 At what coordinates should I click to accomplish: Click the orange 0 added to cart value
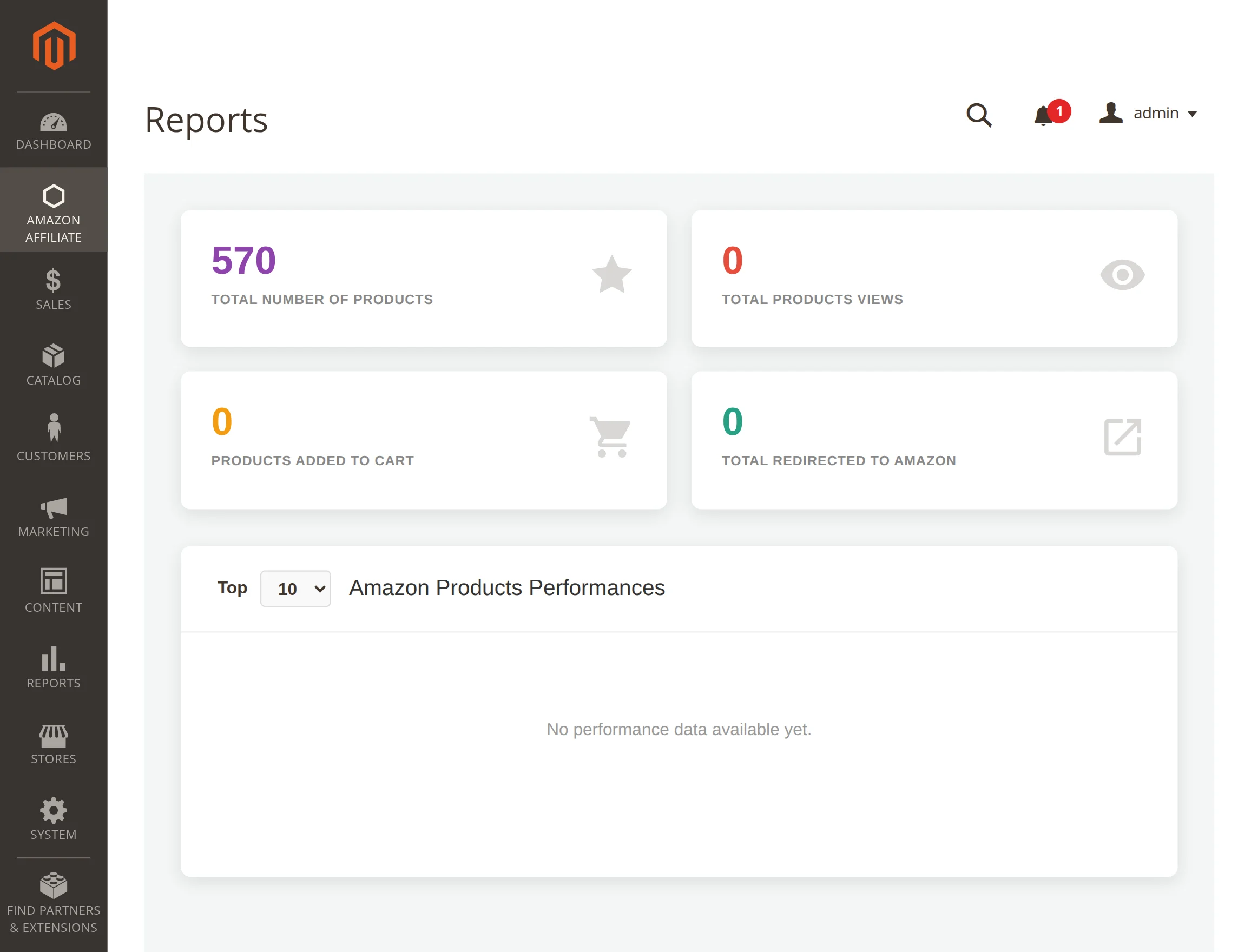point(222,421)
